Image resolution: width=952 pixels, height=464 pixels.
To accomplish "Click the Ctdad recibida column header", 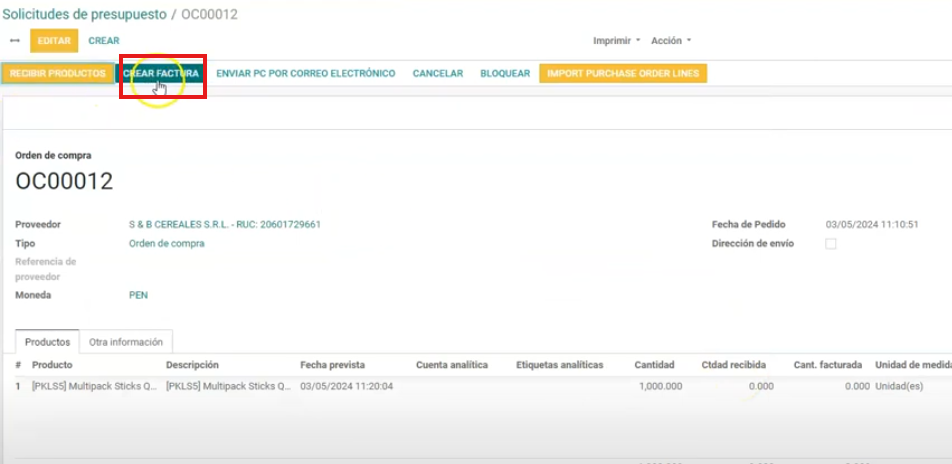I will pos(733,365).
